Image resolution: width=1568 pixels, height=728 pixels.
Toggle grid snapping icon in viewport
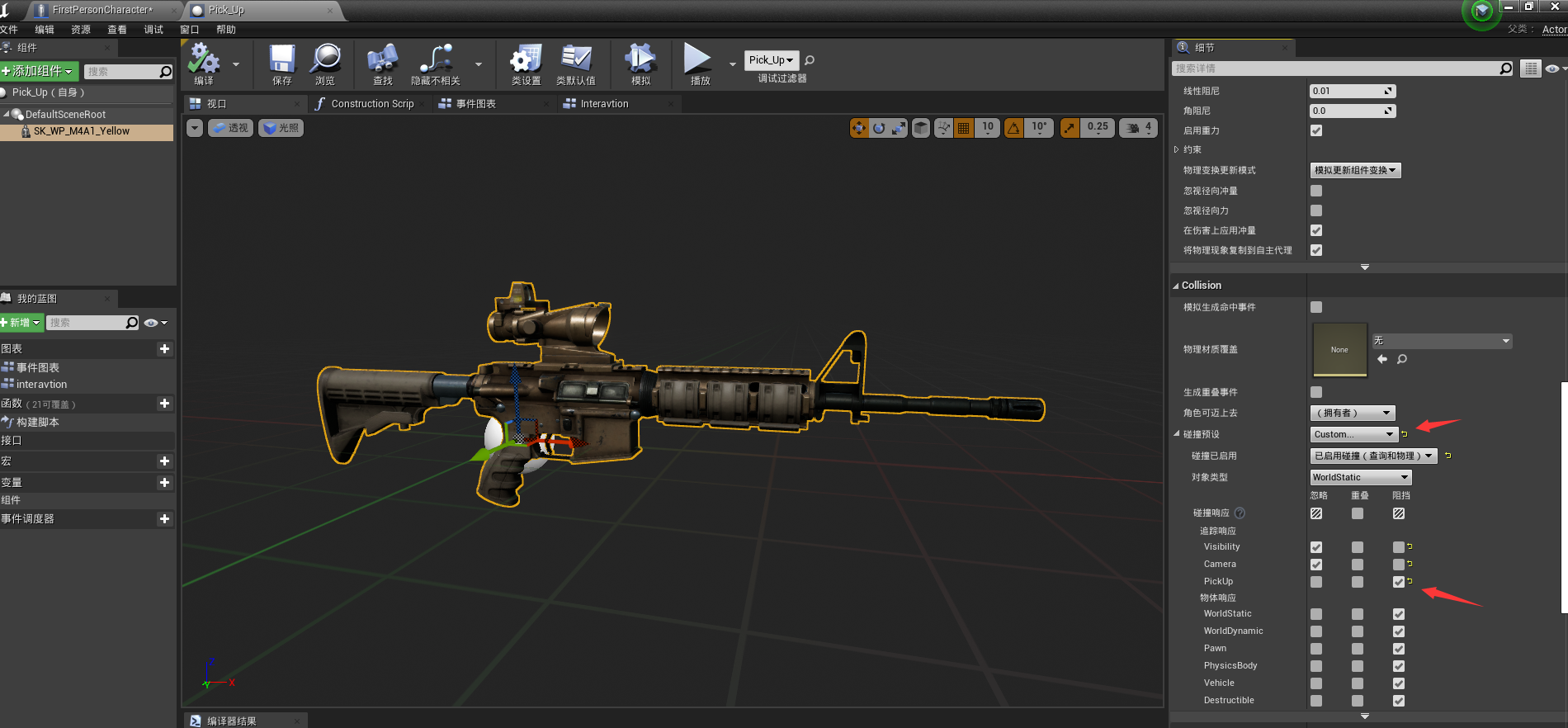[x=964, y=128]
